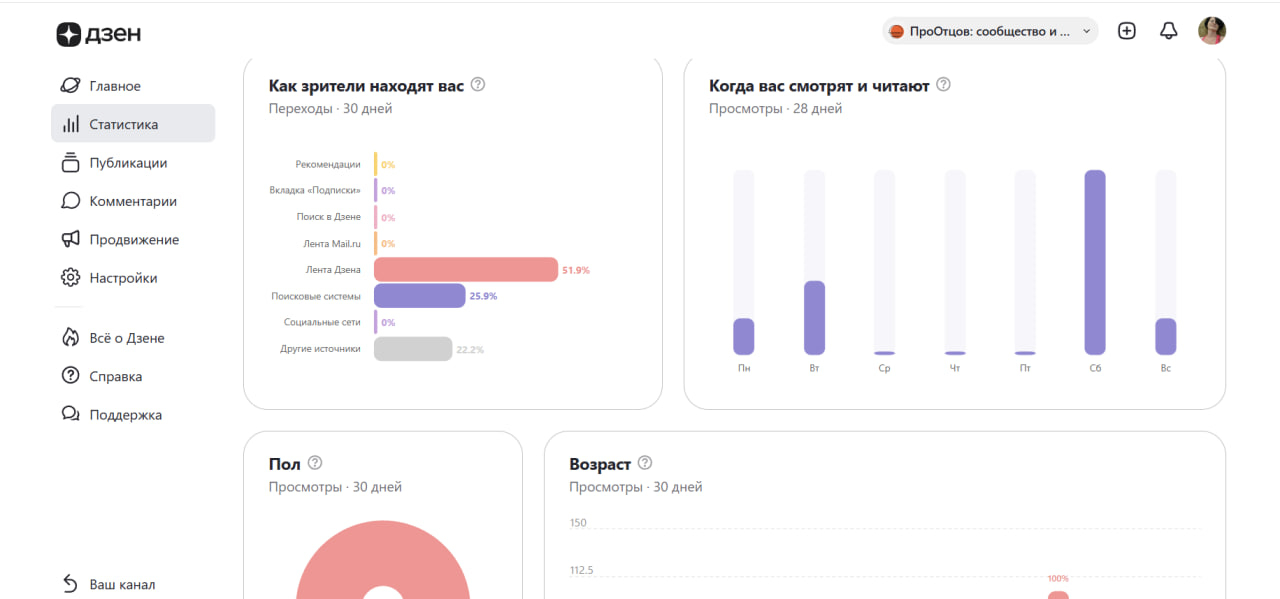Click the Другие источники 22.2% bar
Image resolution: width=1280 pixels, height=599 pixels.
[x=413, y=349]
